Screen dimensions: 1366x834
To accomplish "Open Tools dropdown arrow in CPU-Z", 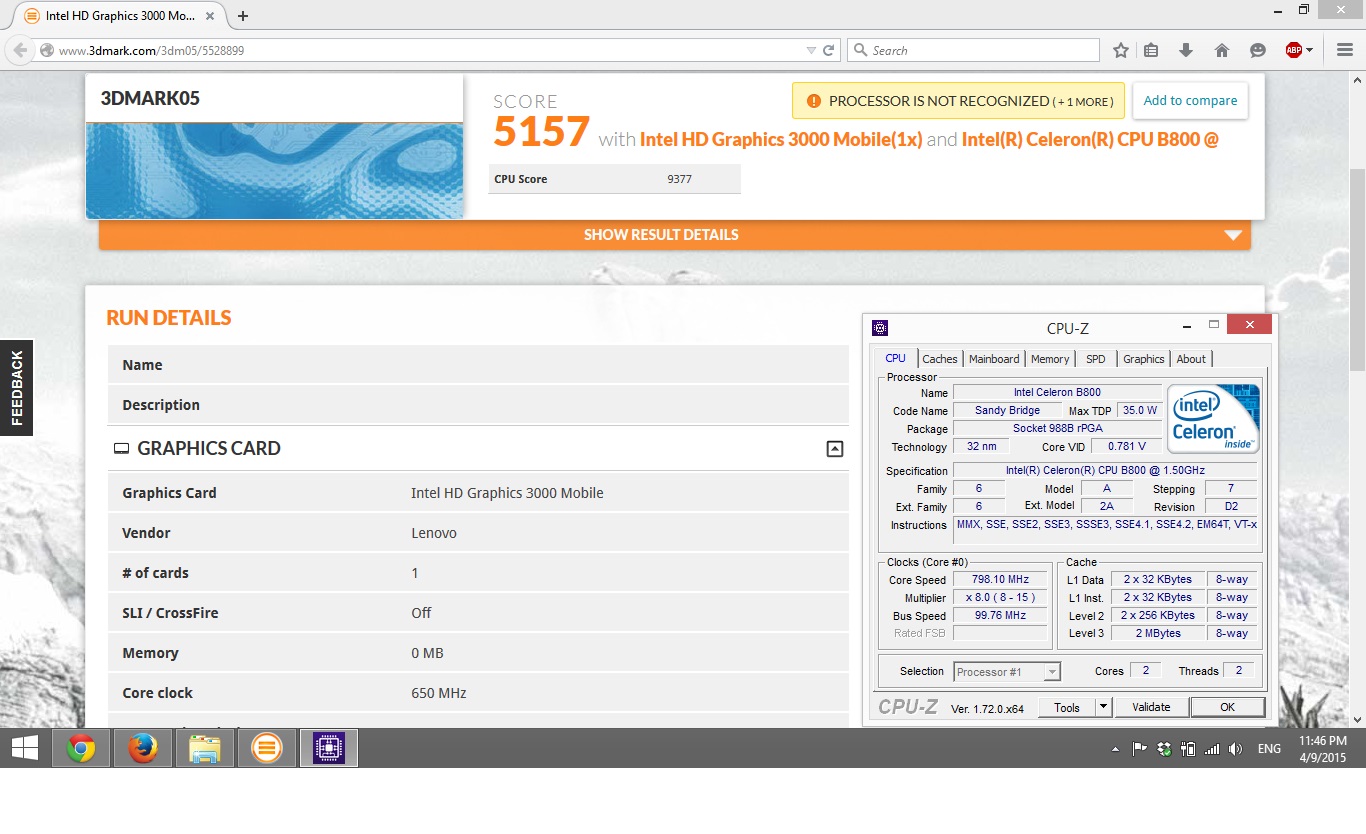I will [x=1103, y=707].
